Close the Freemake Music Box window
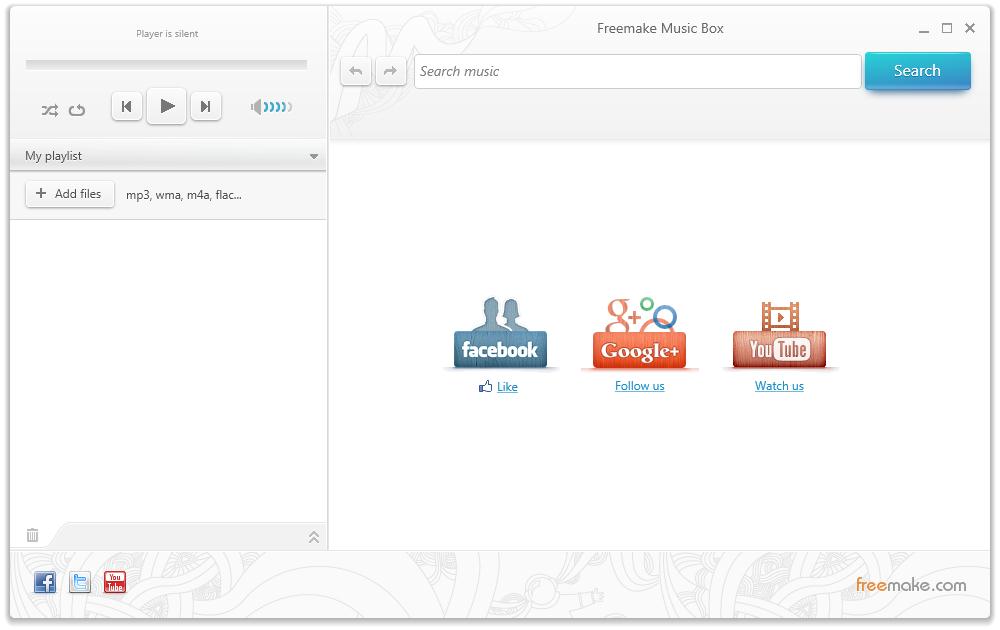Image resolution: width=1000 pixels, height=630 pixels. [970, 28]
